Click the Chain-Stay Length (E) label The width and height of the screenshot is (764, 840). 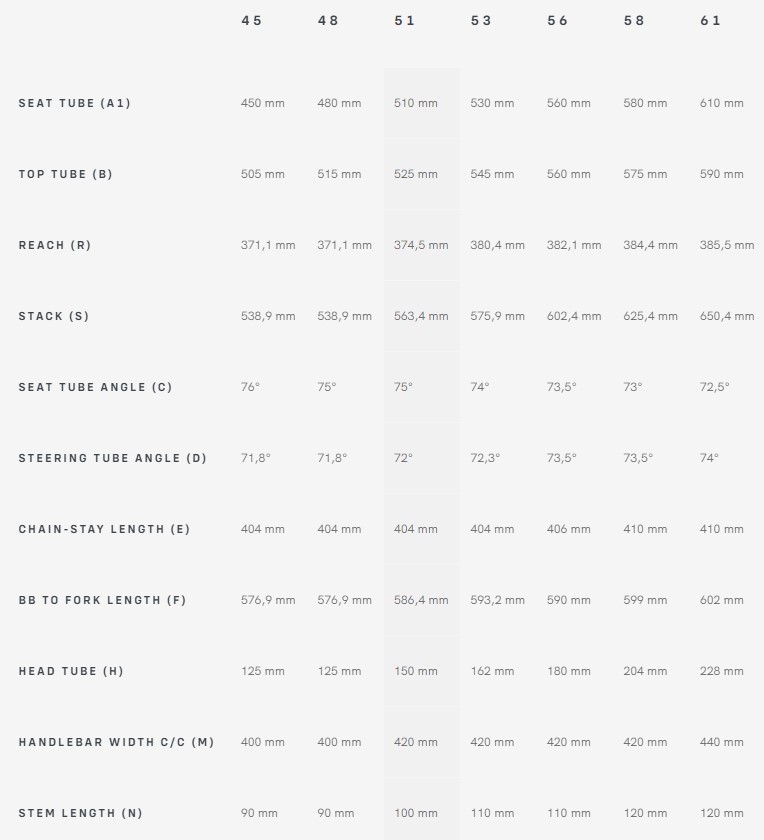[x=104, y=529]
